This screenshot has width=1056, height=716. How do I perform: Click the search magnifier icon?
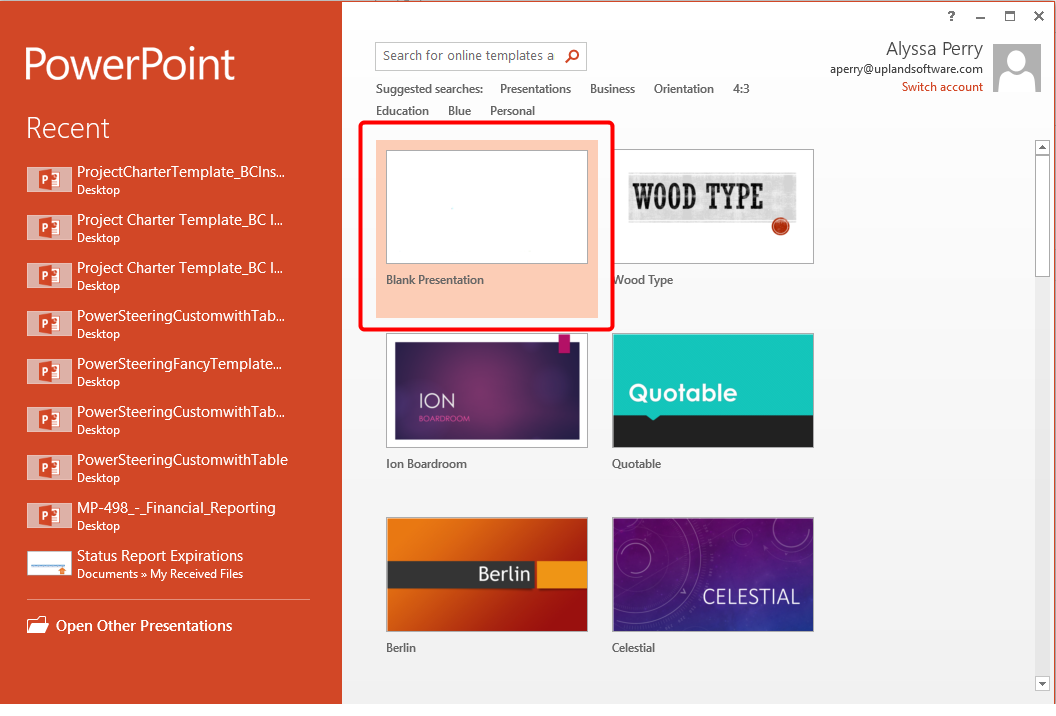pyautogui.click(x=572, y=56)
